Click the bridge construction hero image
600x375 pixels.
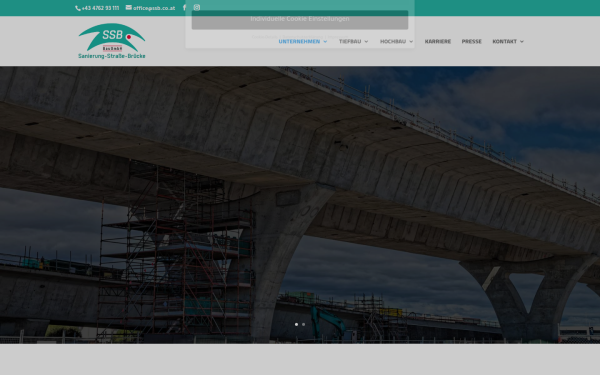tap(300, 205)
